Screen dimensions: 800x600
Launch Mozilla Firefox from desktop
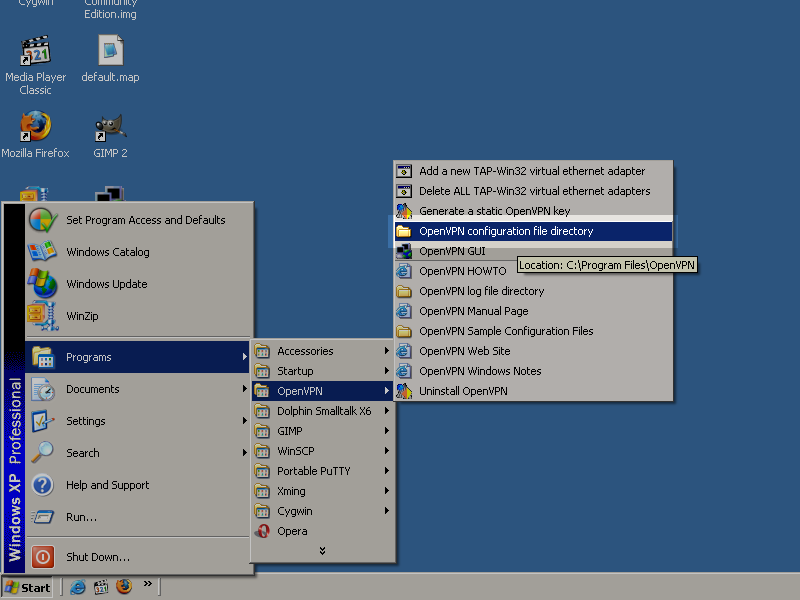(35, 135)
